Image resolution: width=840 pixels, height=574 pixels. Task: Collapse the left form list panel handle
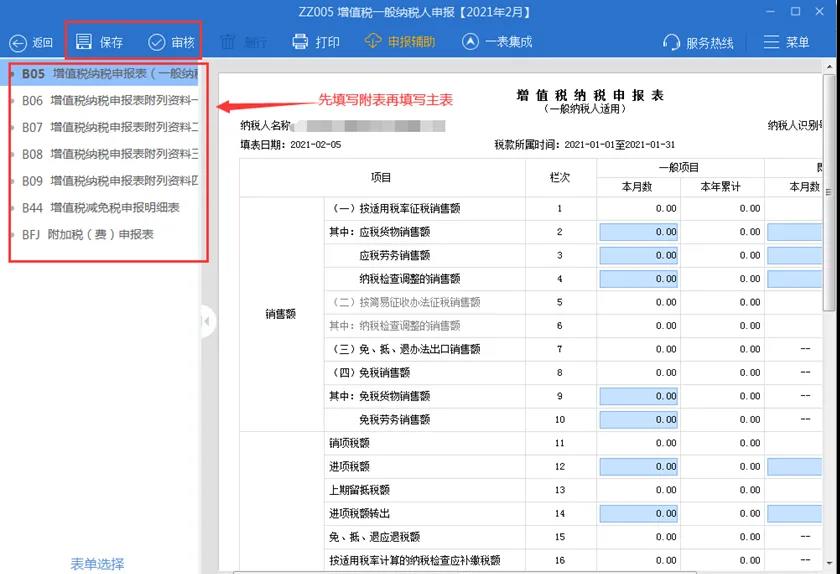point(208,321)
